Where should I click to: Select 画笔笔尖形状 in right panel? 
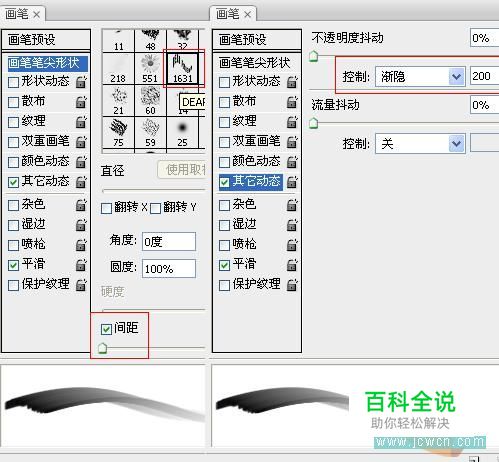[255, 63]
